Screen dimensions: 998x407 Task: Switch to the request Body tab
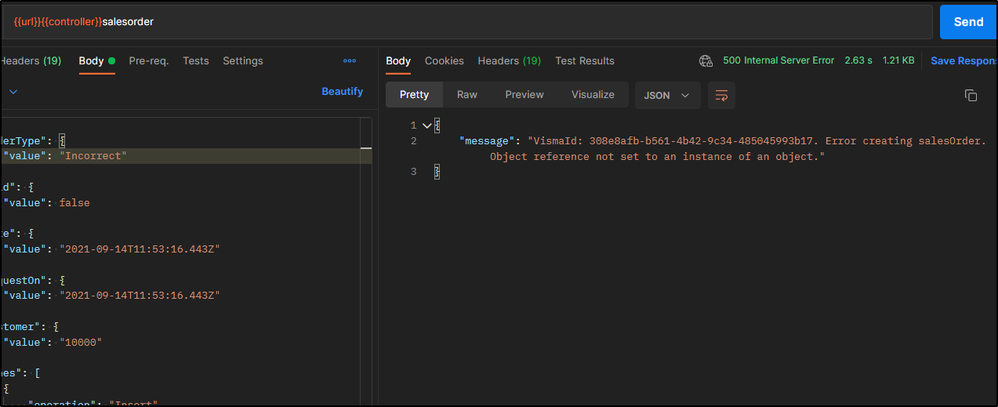[91, 61]
